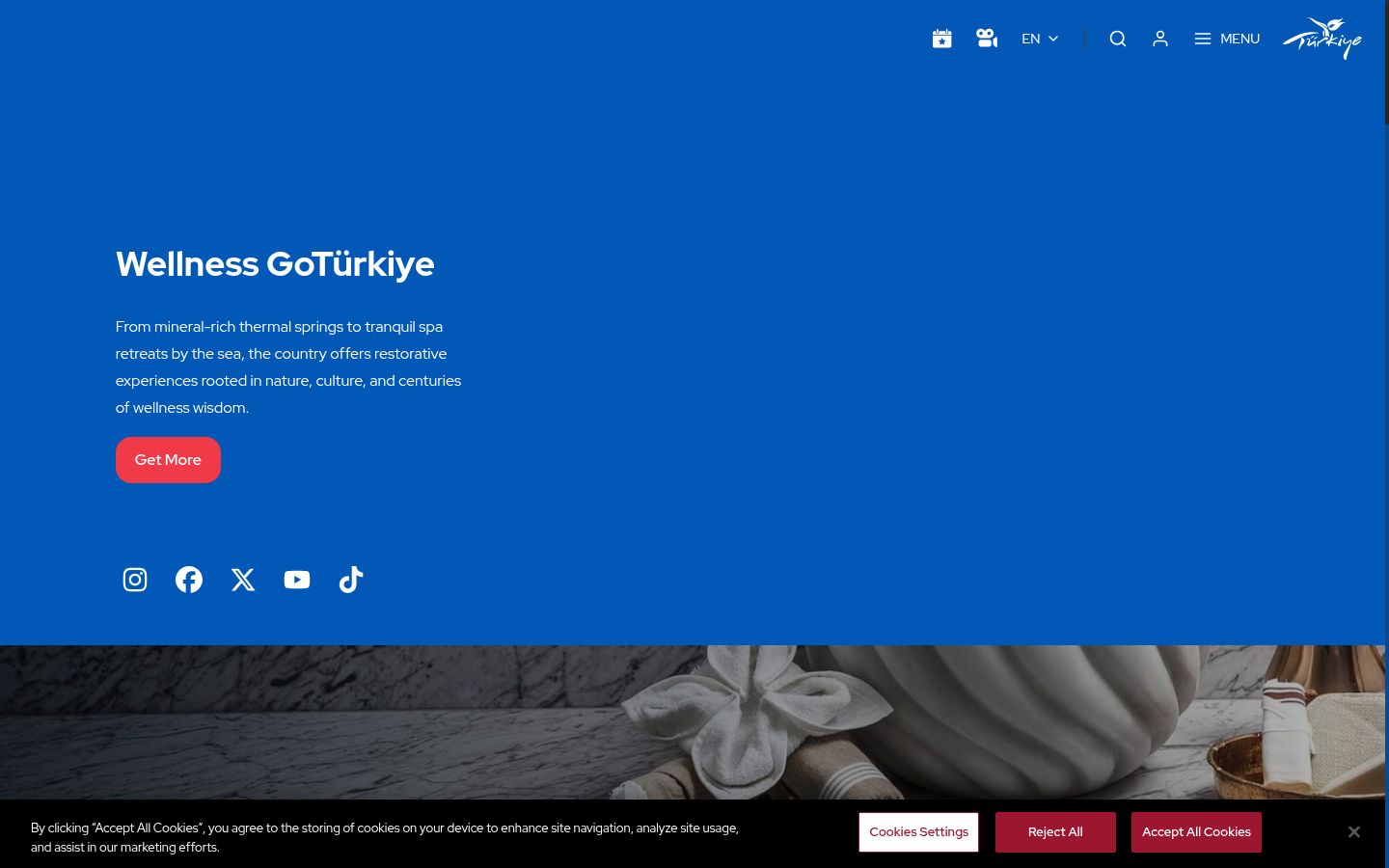Reject all cookies
Screen dimensions: 1389x868
pyautogui.click(x=1055, y=832)
